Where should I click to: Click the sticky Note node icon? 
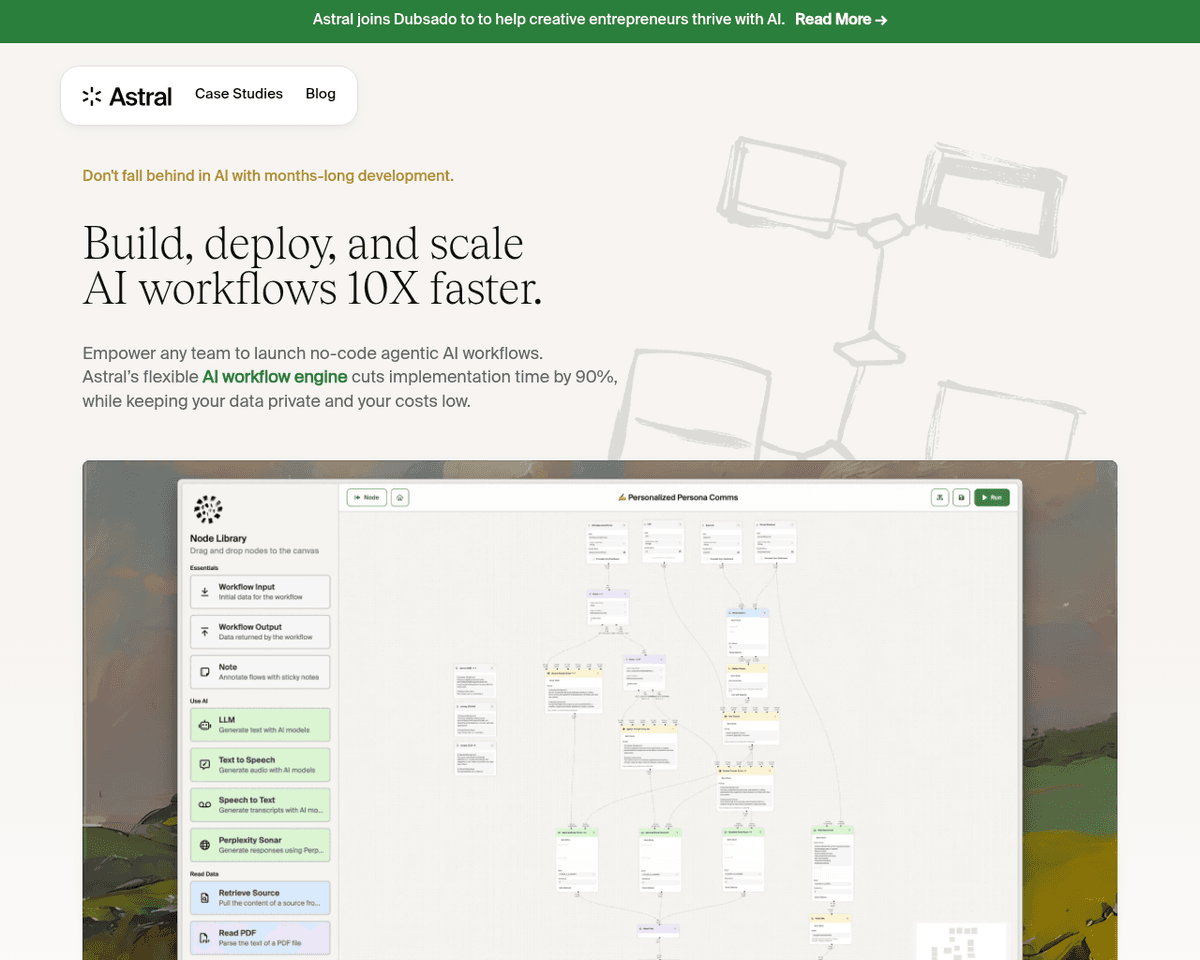tap(205, 672)
